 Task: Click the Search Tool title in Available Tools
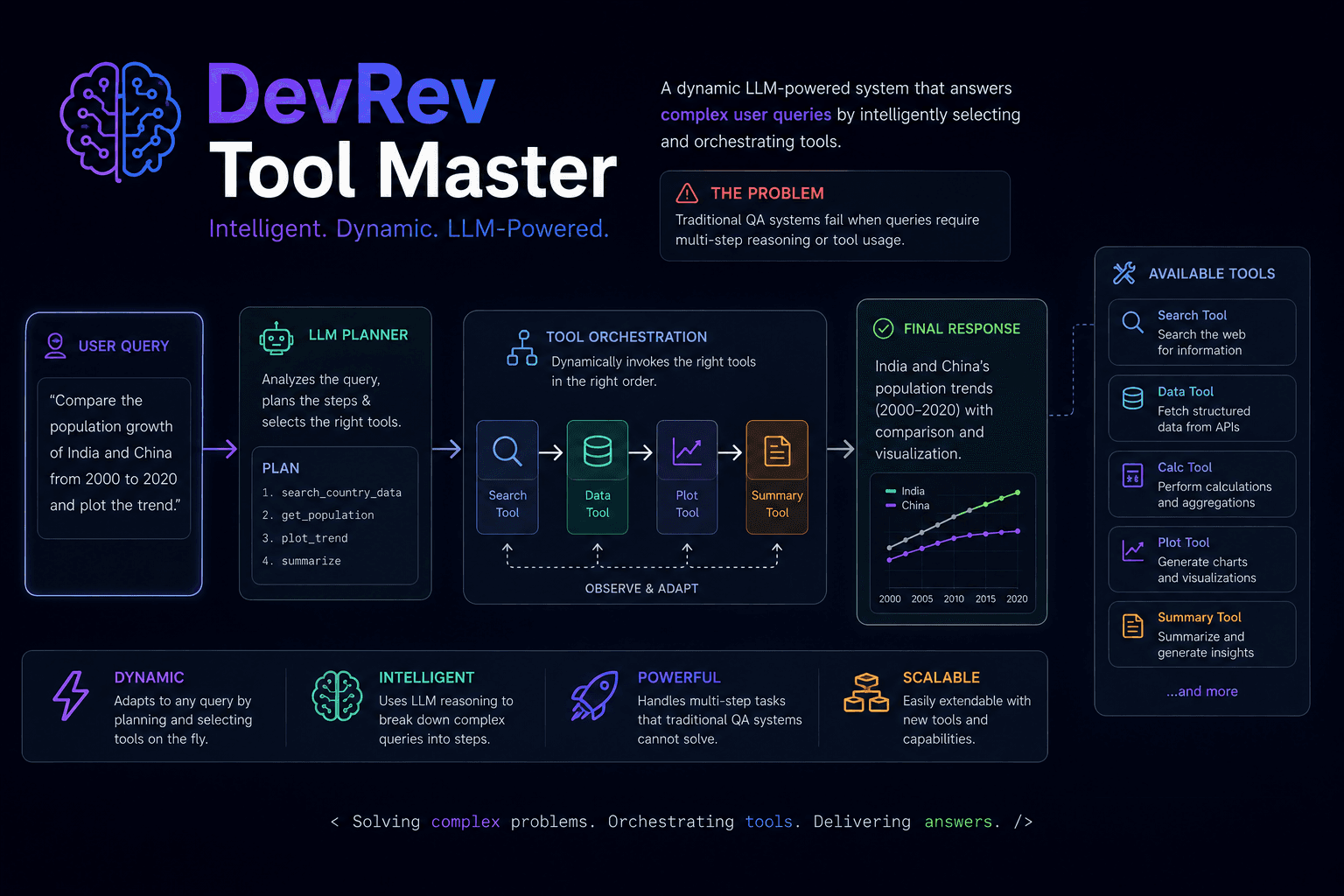pos(1192,315)
